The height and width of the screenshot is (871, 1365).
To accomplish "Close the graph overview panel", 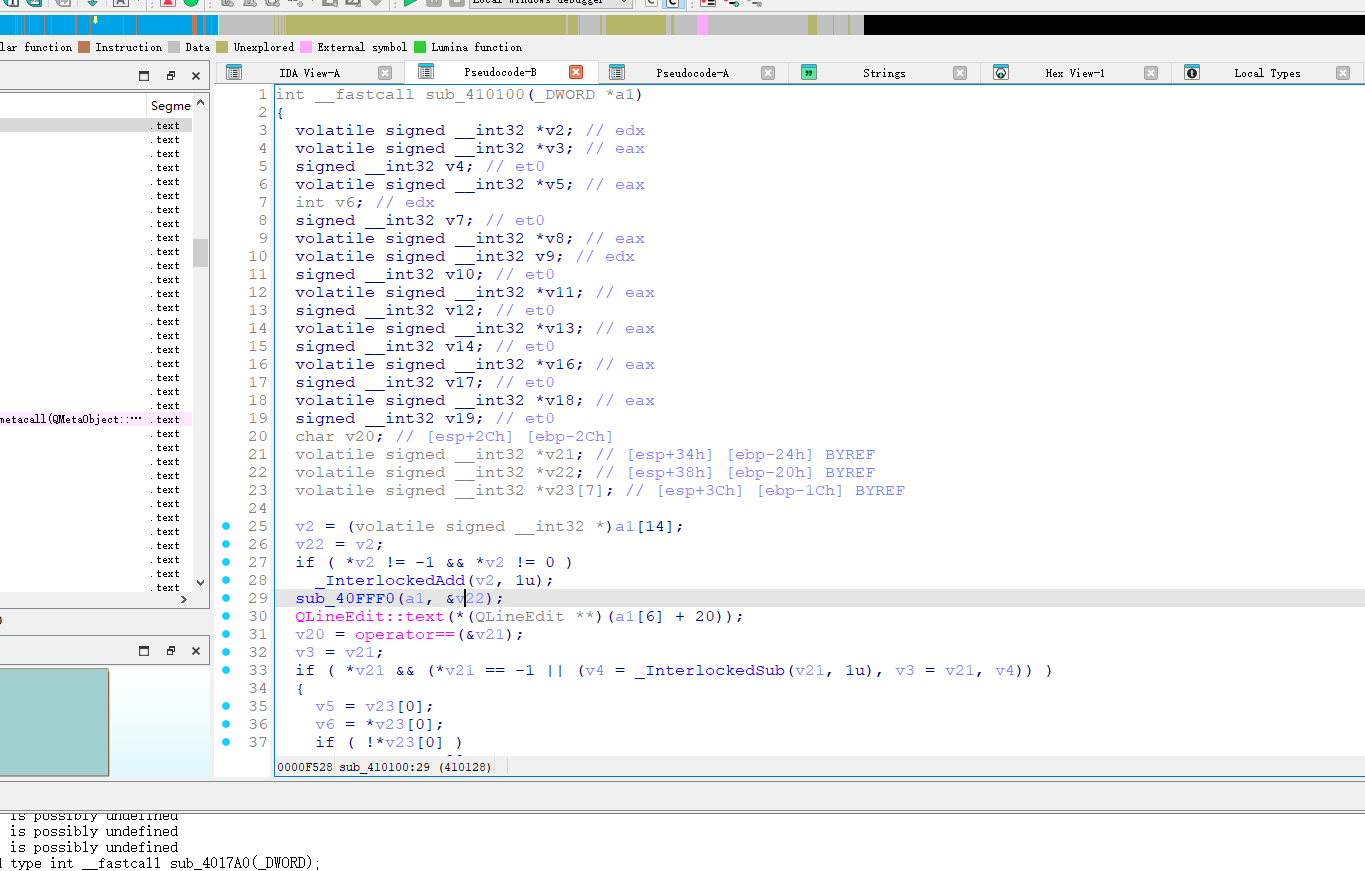I will click(196, 651).
